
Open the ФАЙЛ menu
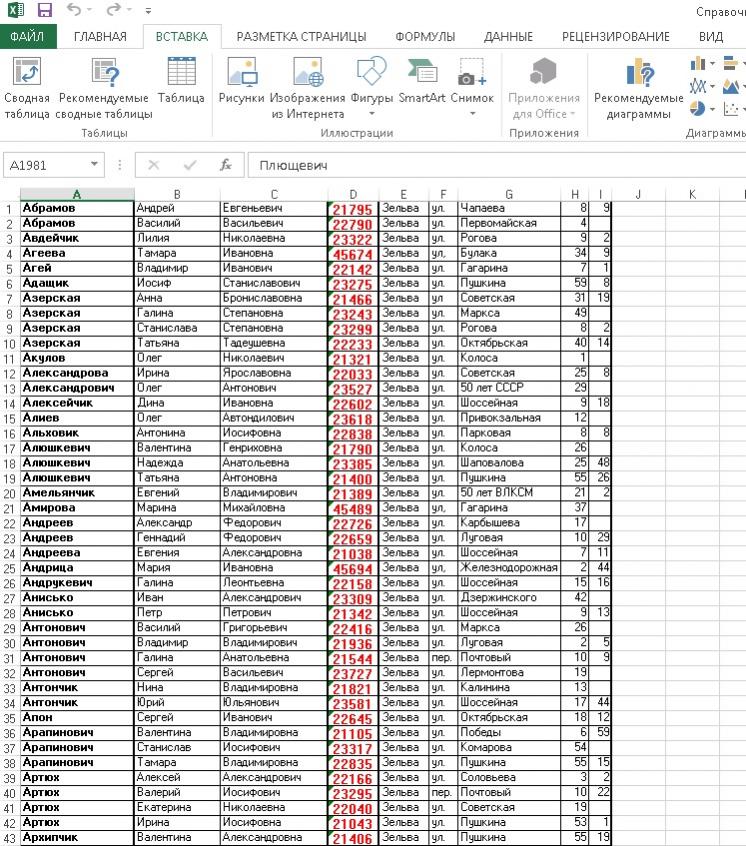pos(27,37)
